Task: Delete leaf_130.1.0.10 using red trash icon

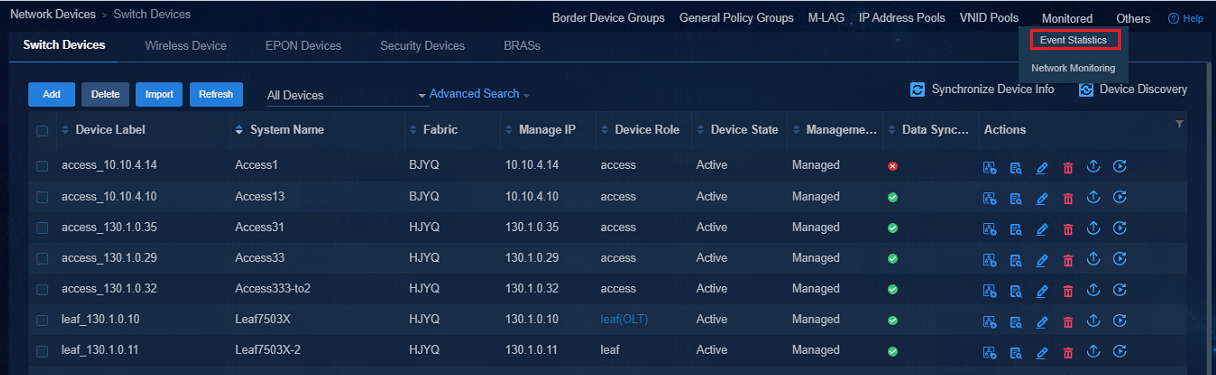Action: coord(1067,321)
